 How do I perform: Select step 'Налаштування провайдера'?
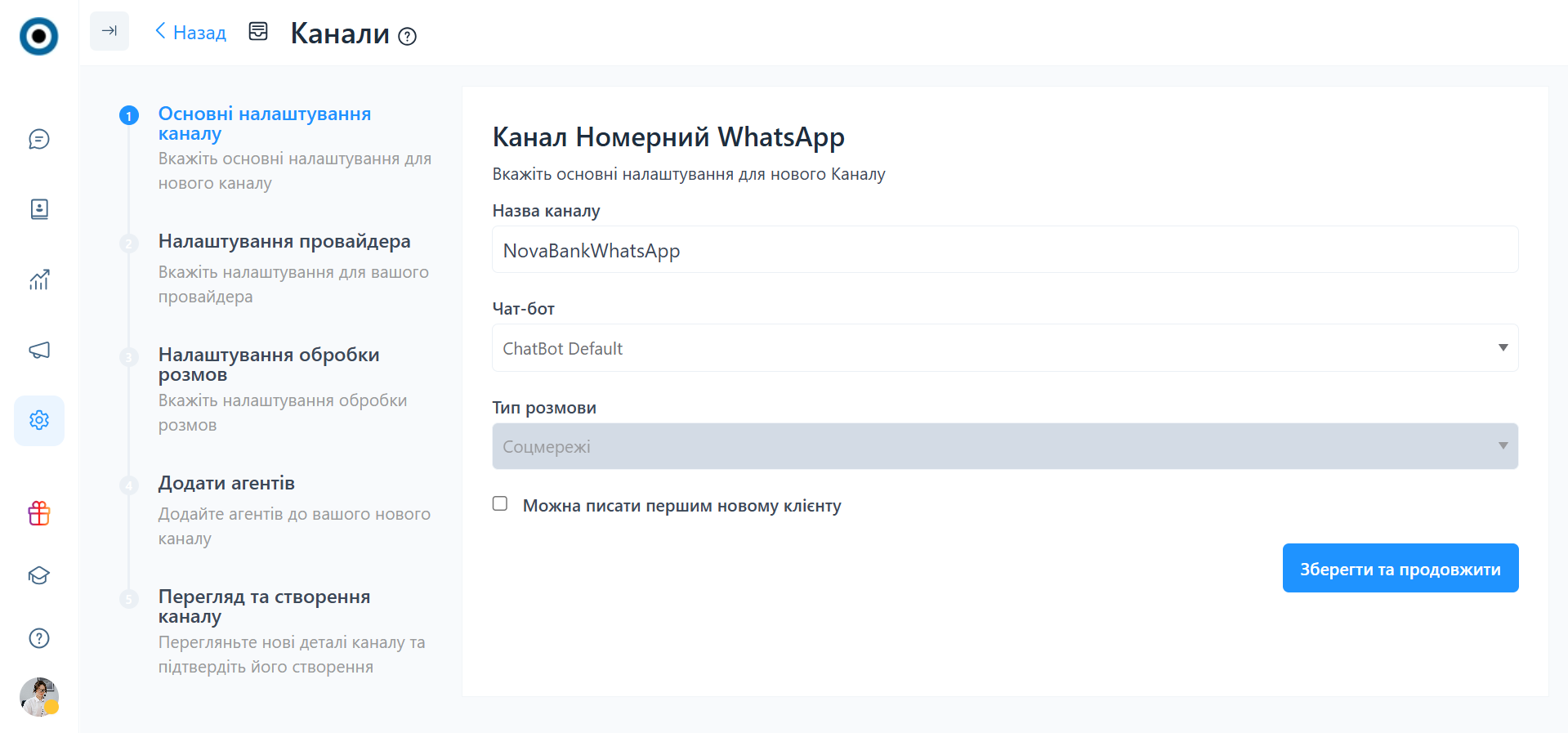pyautogui.click(x=284, y=242)
